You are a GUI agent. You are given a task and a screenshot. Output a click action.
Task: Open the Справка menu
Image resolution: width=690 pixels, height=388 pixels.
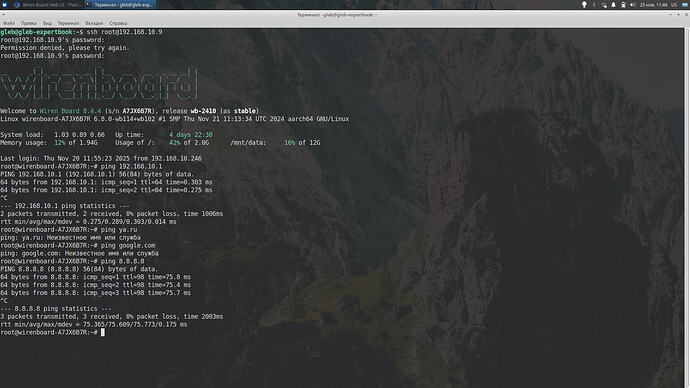(x=118, y=23)
